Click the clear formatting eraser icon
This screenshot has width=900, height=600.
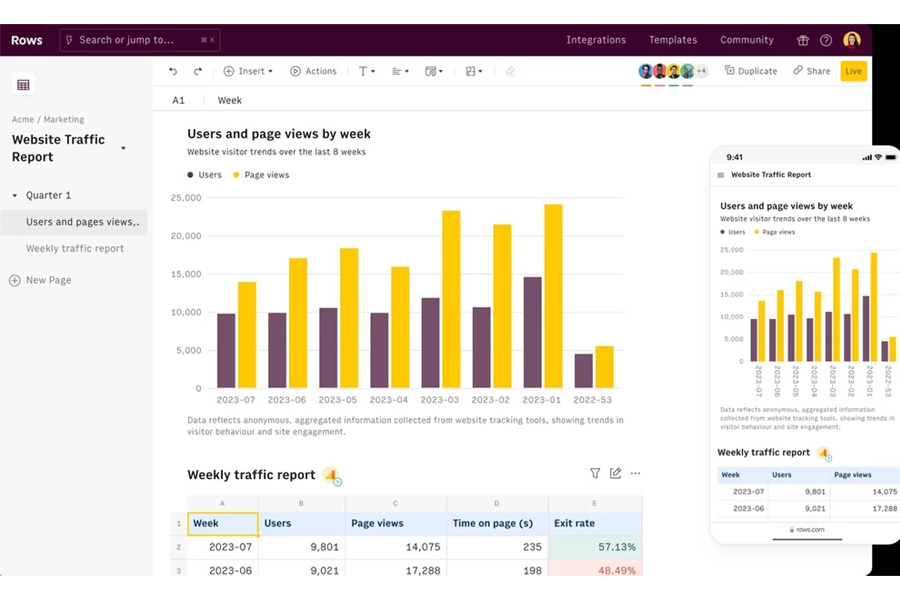coord(510,71)
